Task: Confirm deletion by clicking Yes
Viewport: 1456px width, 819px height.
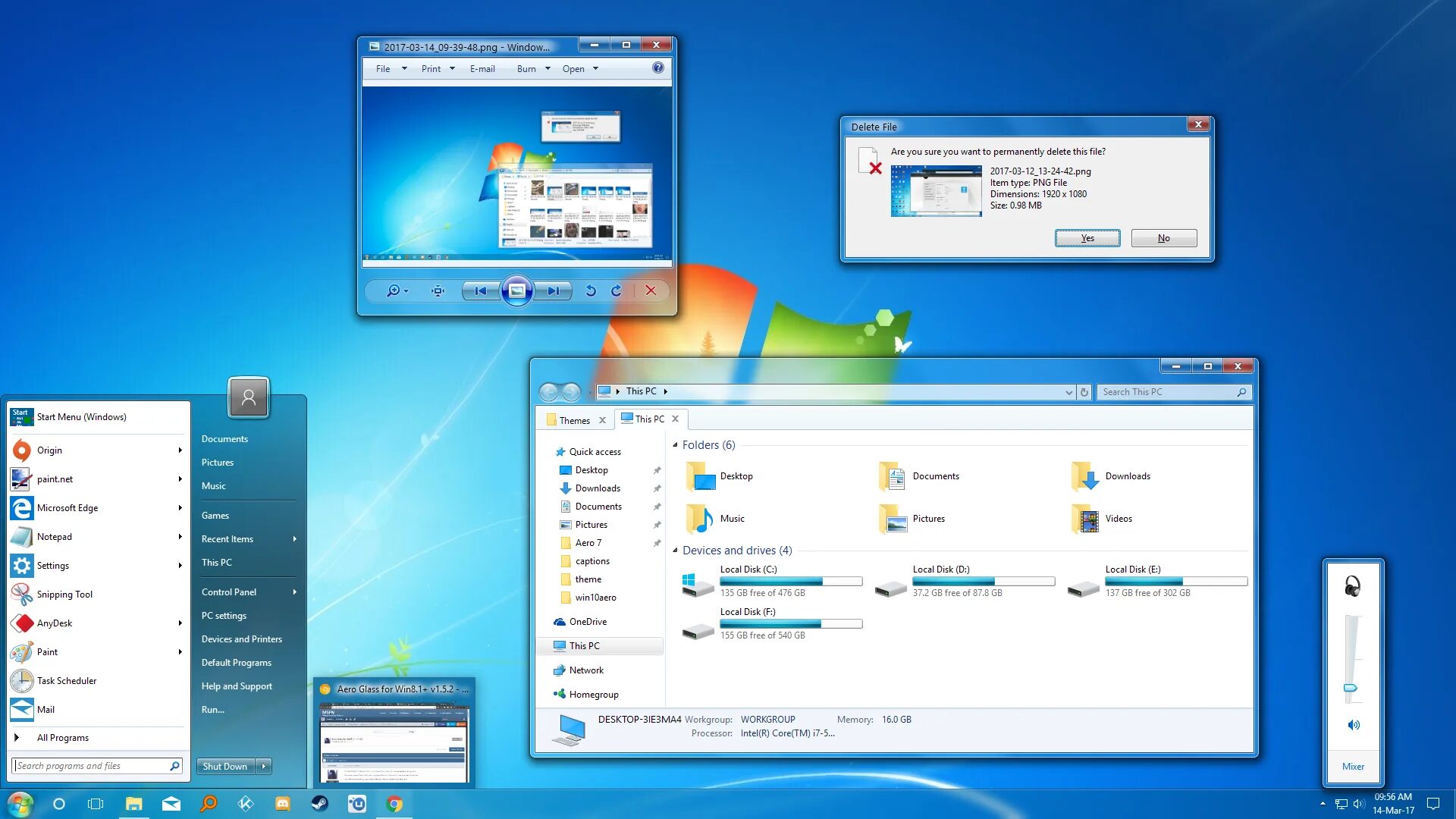Action: coord(1087,238)
